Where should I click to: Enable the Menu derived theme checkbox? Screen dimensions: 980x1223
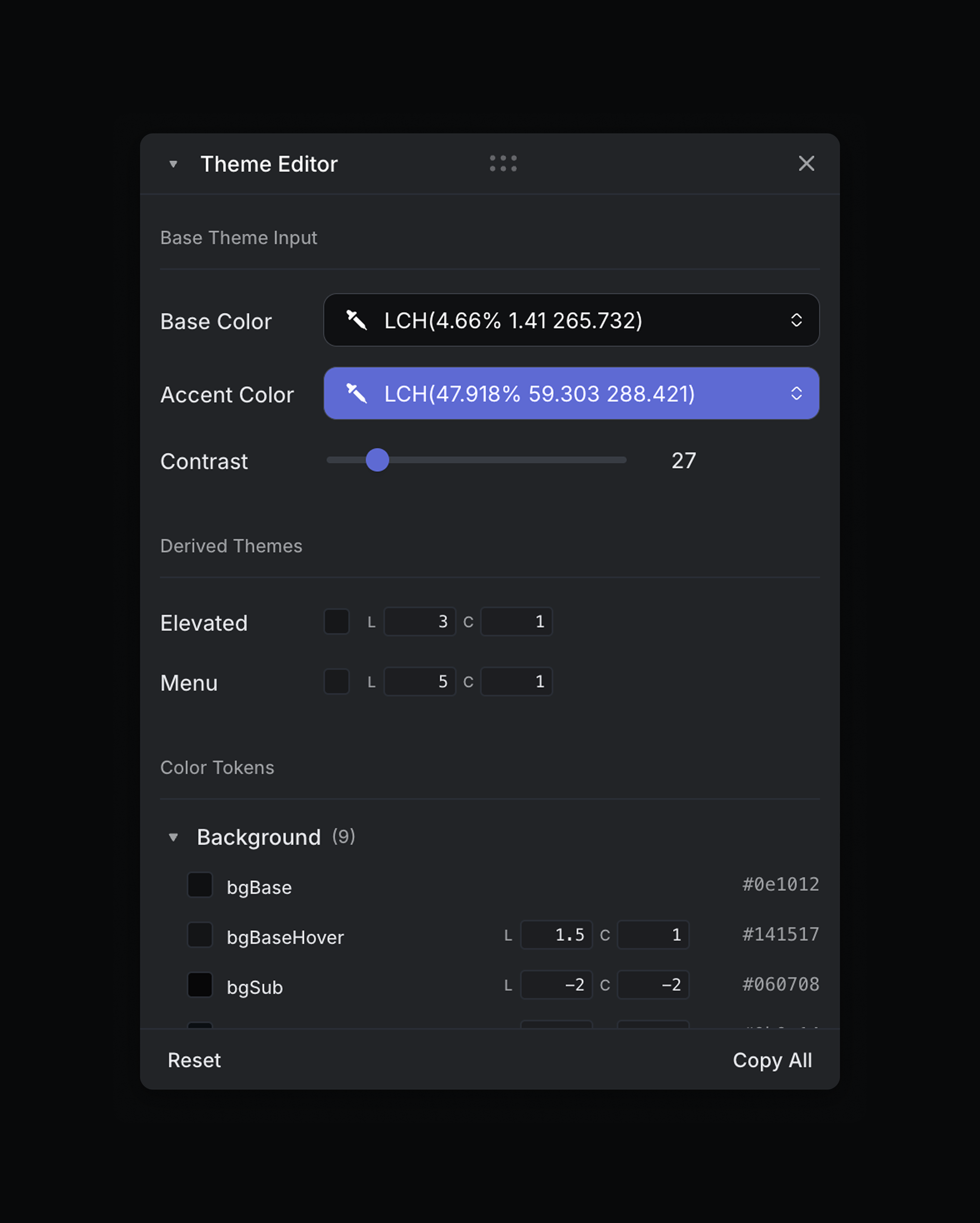tap(337, 682)
